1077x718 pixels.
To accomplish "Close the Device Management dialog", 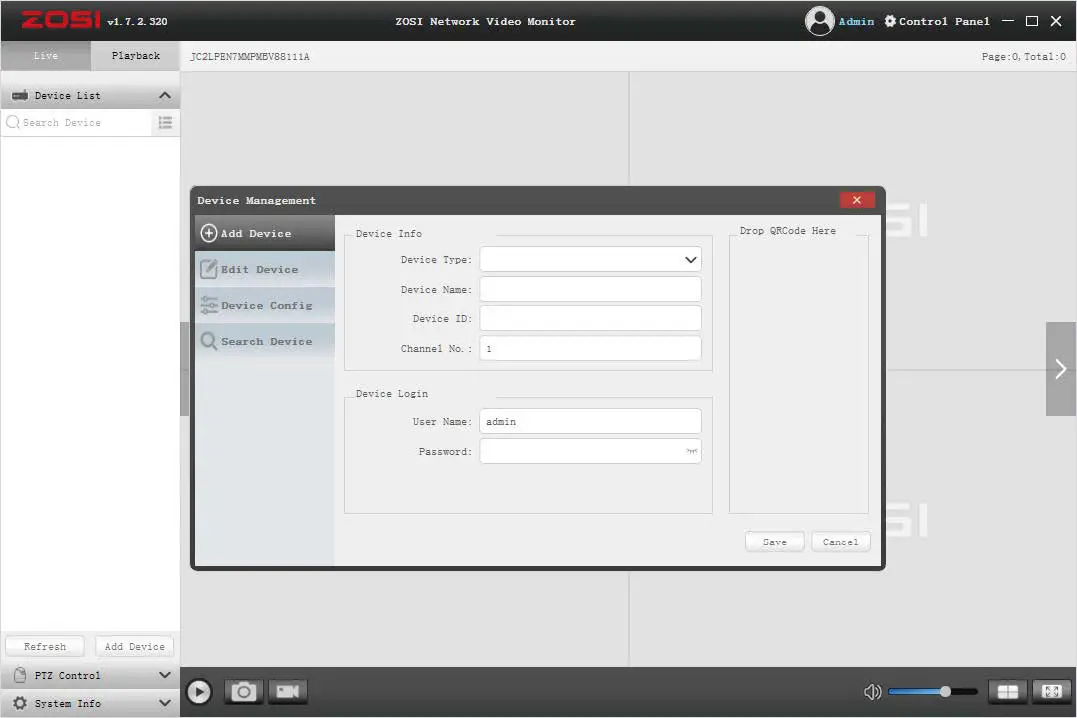I will (x=857, y=200).
